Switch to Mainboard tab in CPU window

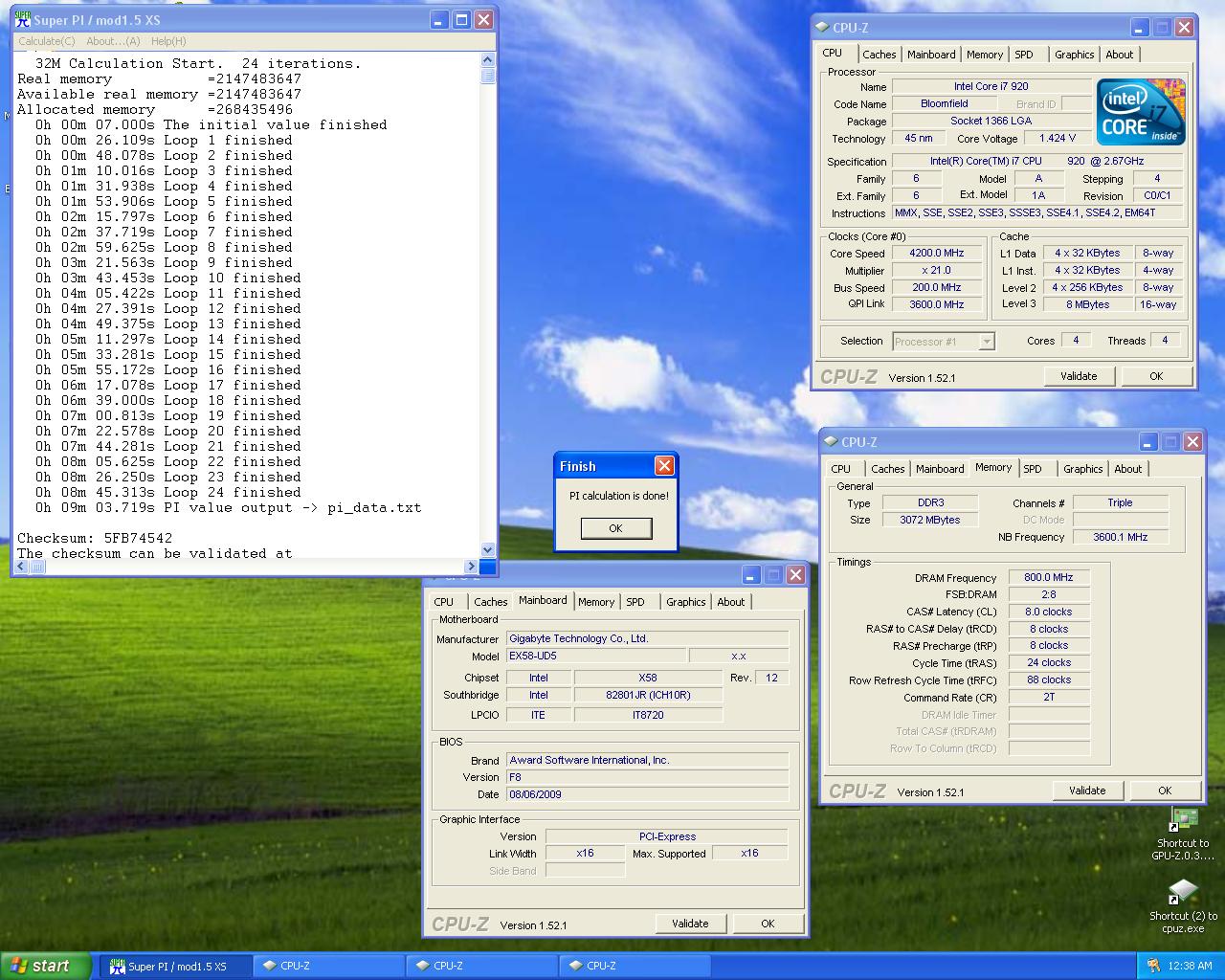pyautogui.click(x=931, y=55)
